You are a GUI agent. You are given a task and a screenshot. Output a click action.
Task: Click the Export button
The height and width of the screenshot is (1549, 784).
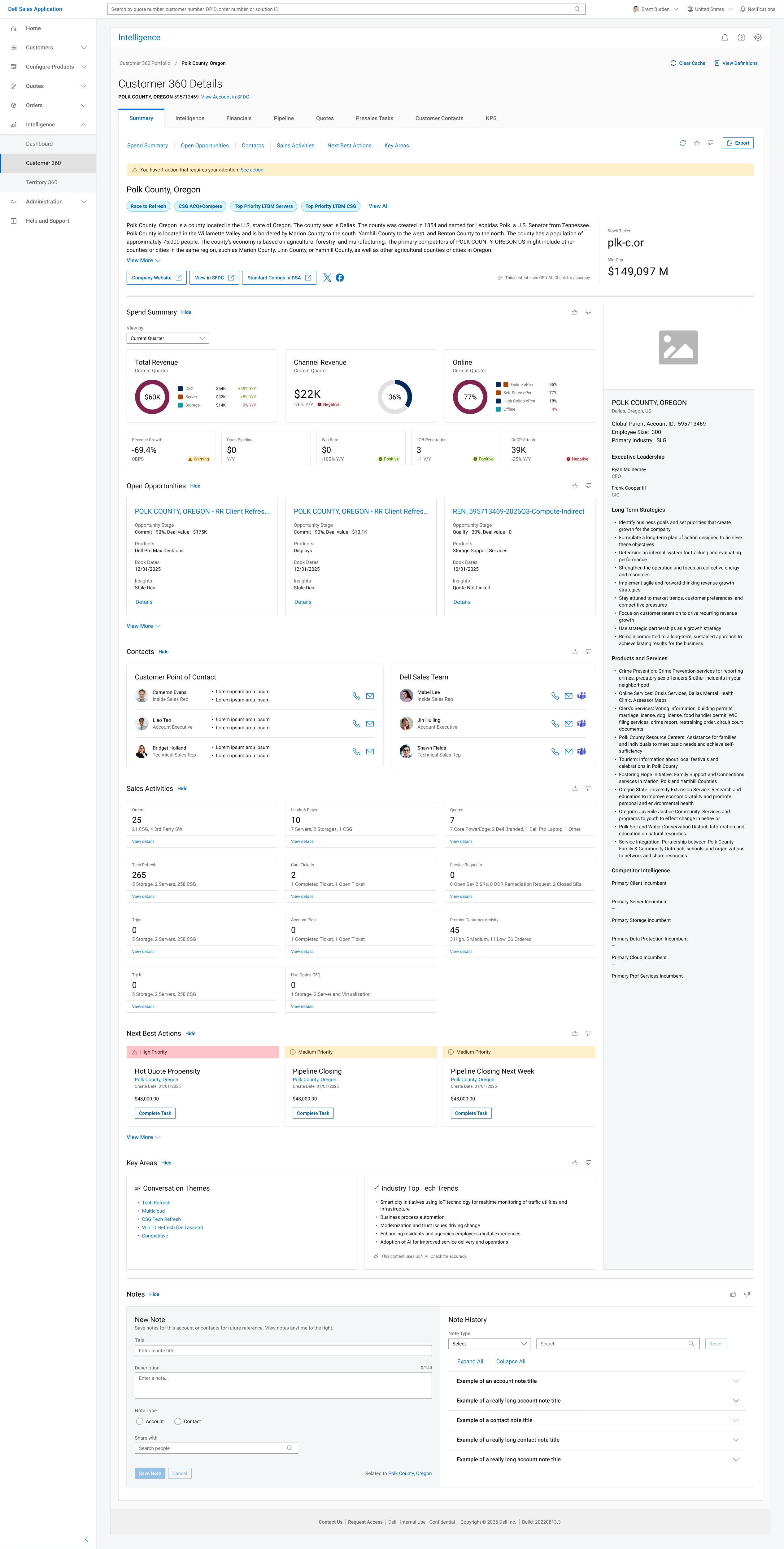[x=738, y=143]
